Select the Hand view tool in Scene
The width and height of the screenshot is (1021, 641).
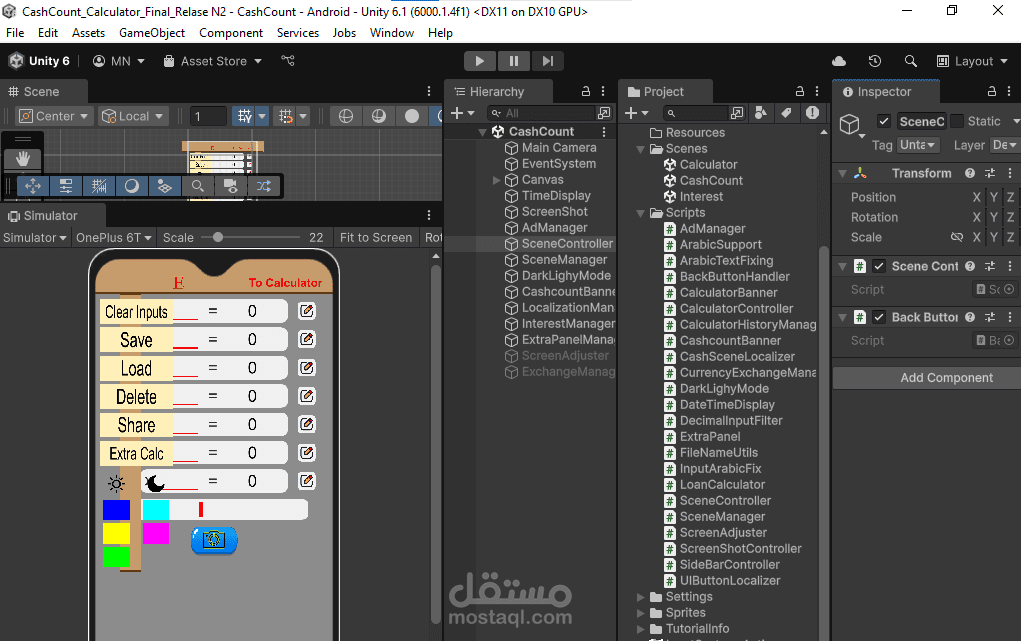(x=23, y=158)
